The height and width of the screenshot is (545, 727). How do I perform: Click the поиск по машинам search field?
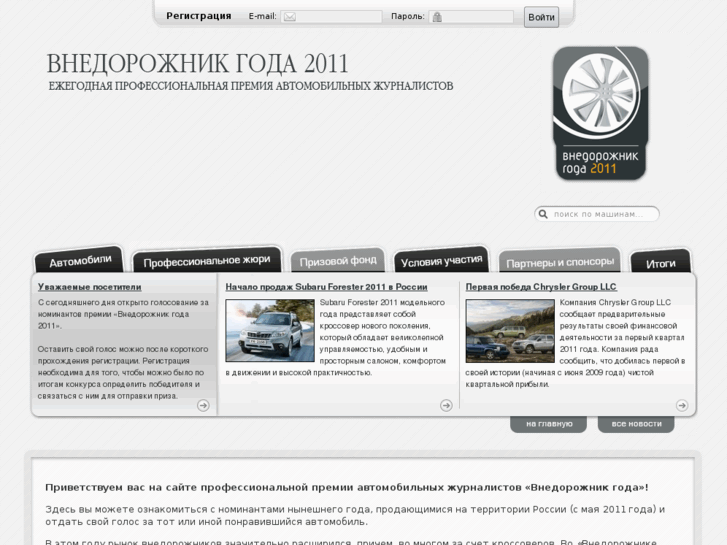click(597, 214)
